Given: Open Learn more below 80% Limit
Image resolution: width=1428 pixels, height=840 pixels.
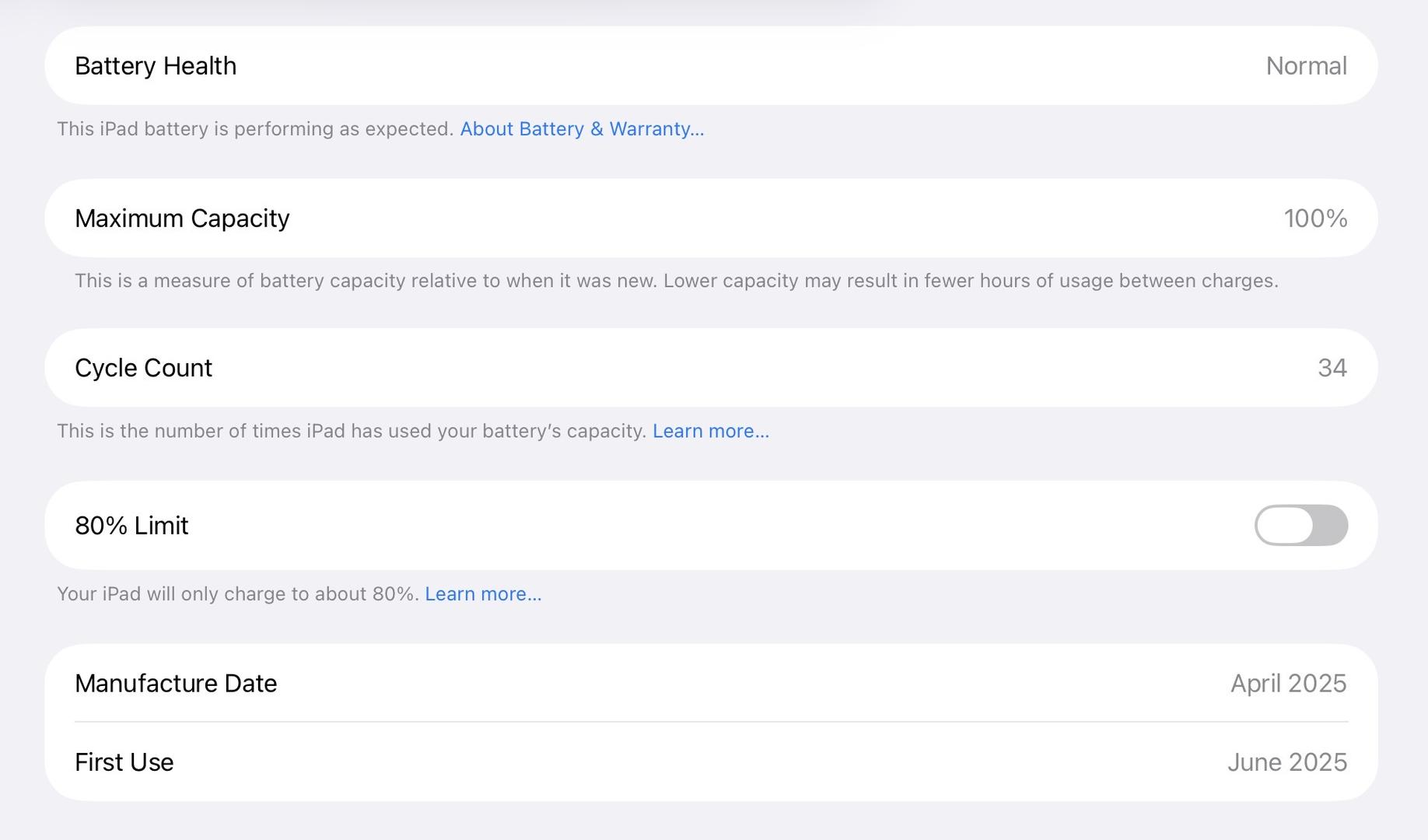Looking at the screenshot, I should [x=483, y=594].
